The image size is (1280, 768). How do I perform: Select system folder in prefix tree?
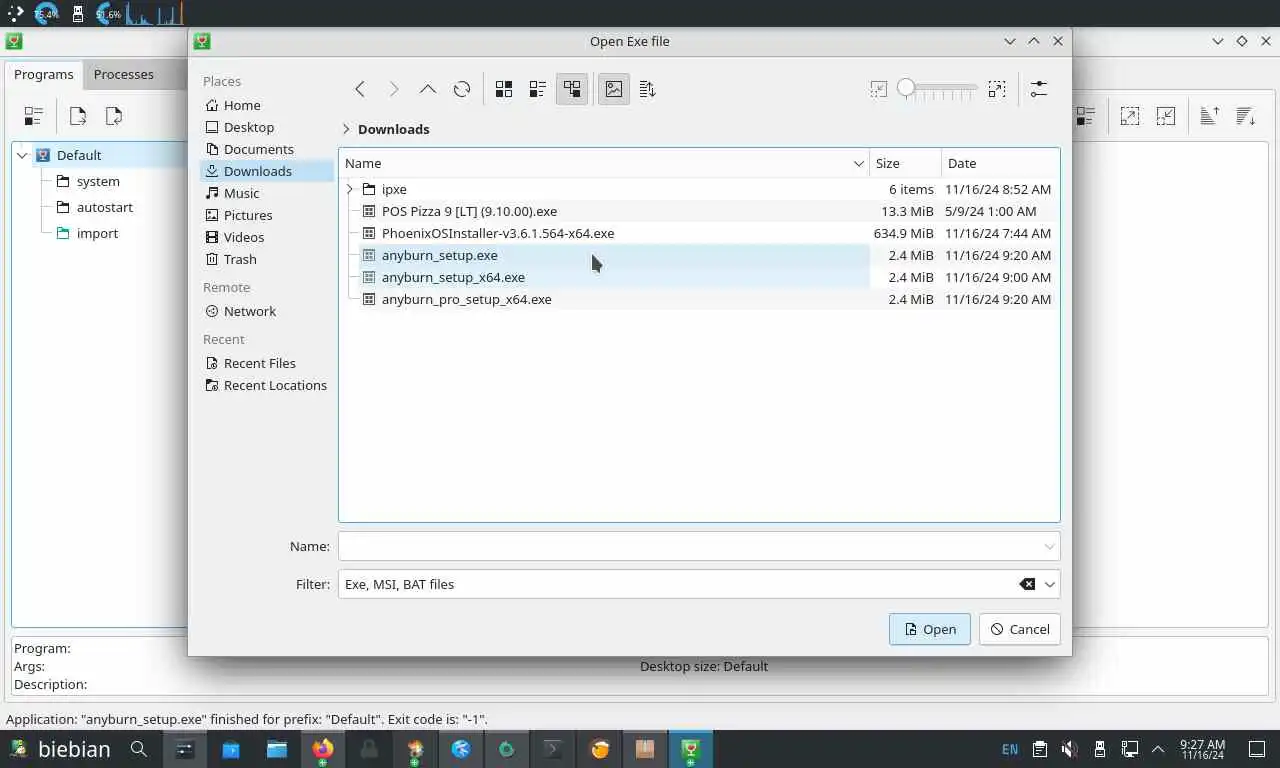point(98,181)
